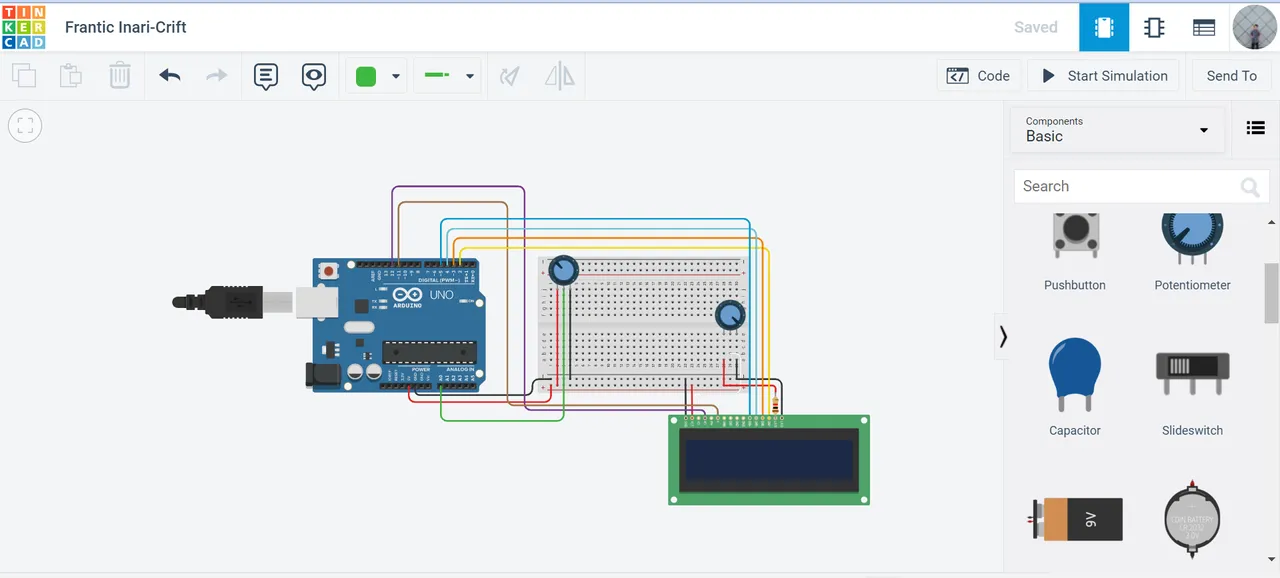Select the right potentiometer on breadboard
Screen dimensions: 1280x578
pos(731,315)
